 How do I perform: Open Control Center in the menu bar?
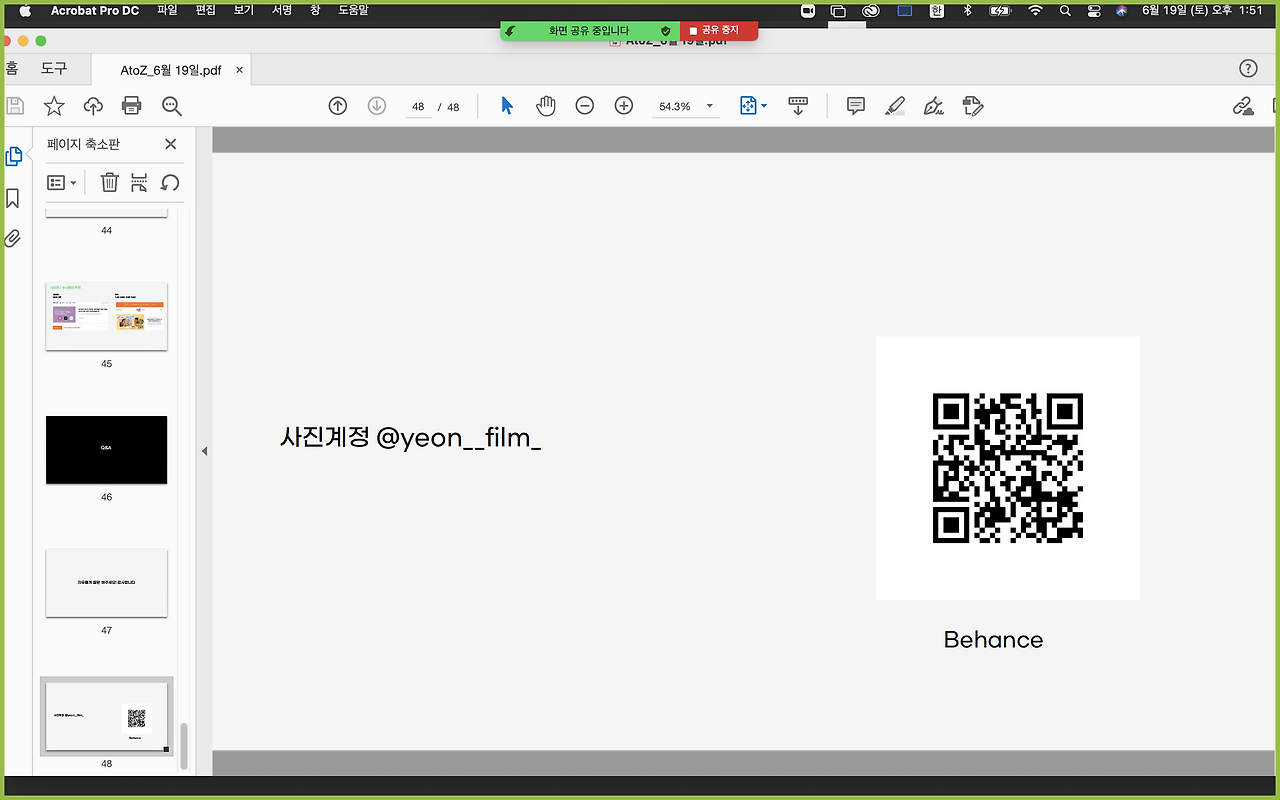(x=1093, y=10)
